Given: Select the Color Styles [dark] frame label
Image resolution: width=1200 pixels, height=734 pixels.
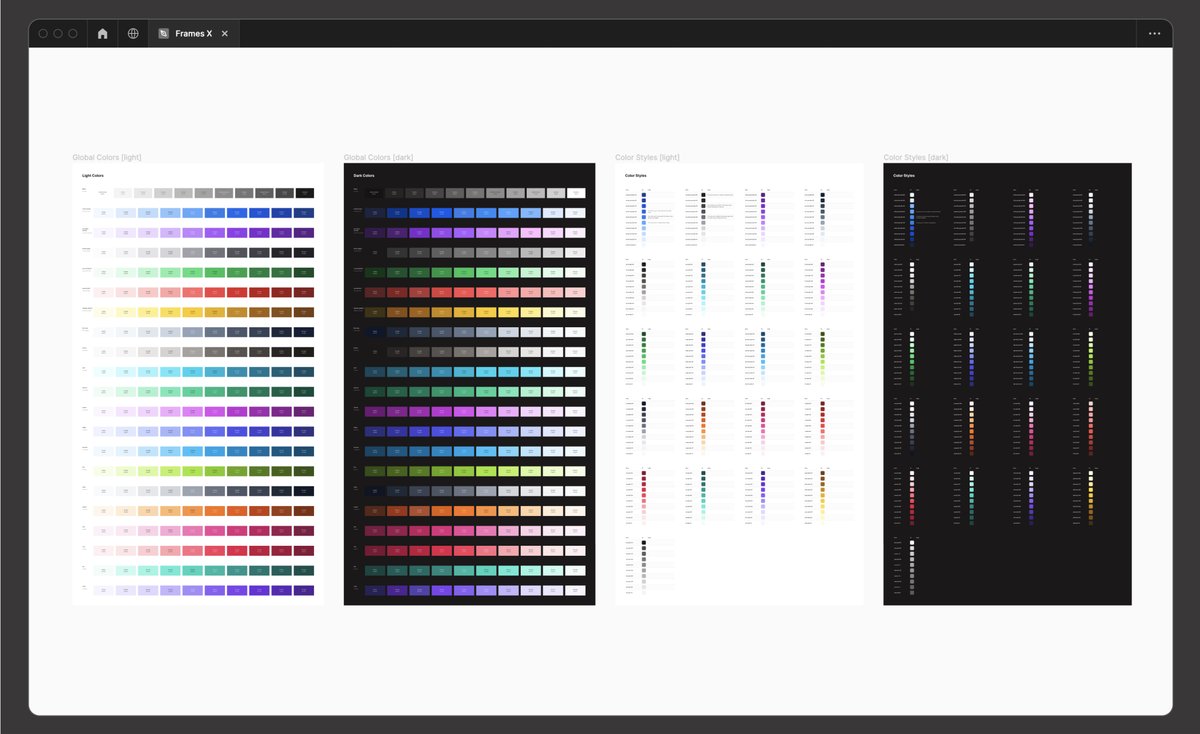Looking at the screenshot, I should [x=916, y=157].
